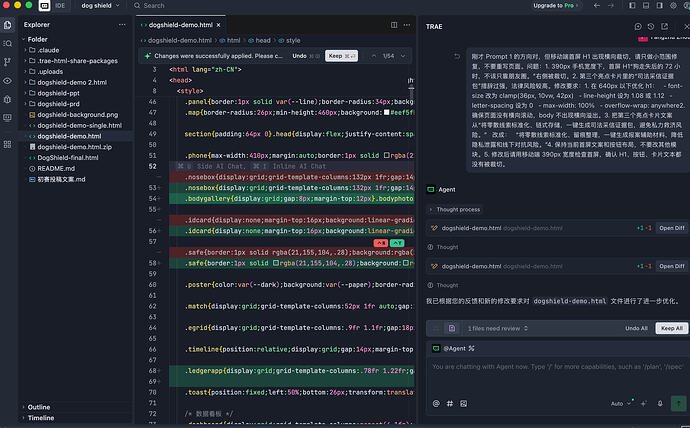Click the Undo All button
Image resolution: width=690 pixels, height=428 pixels.
click(x=636, y=329)
